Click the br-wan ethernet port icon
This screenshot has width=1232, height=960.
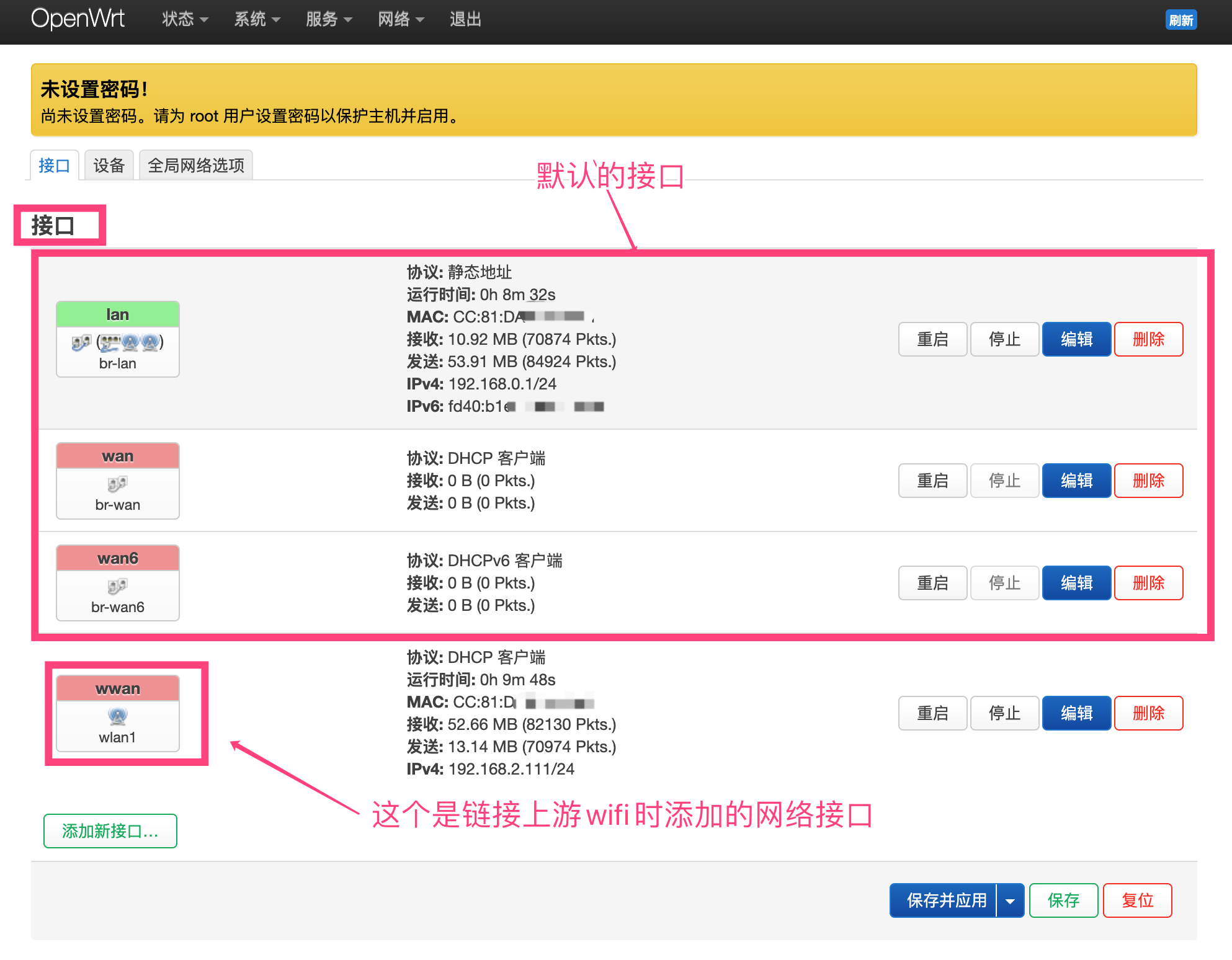point(117,484)
